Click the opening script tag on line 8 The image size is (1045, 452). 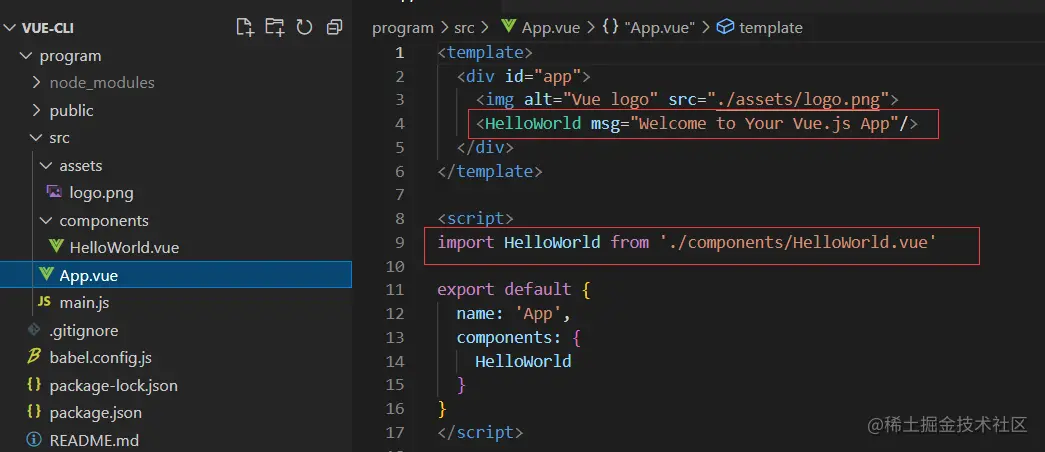point(475,219)
